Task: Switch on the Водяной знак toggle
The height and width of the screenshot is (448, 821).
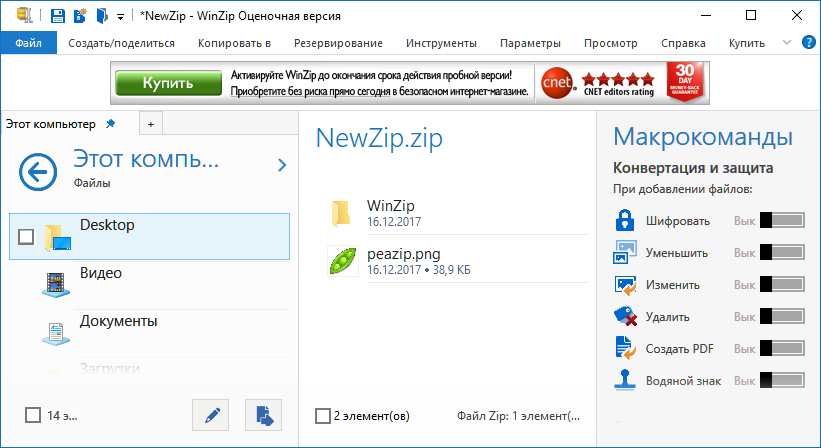Action: (782, 380)
